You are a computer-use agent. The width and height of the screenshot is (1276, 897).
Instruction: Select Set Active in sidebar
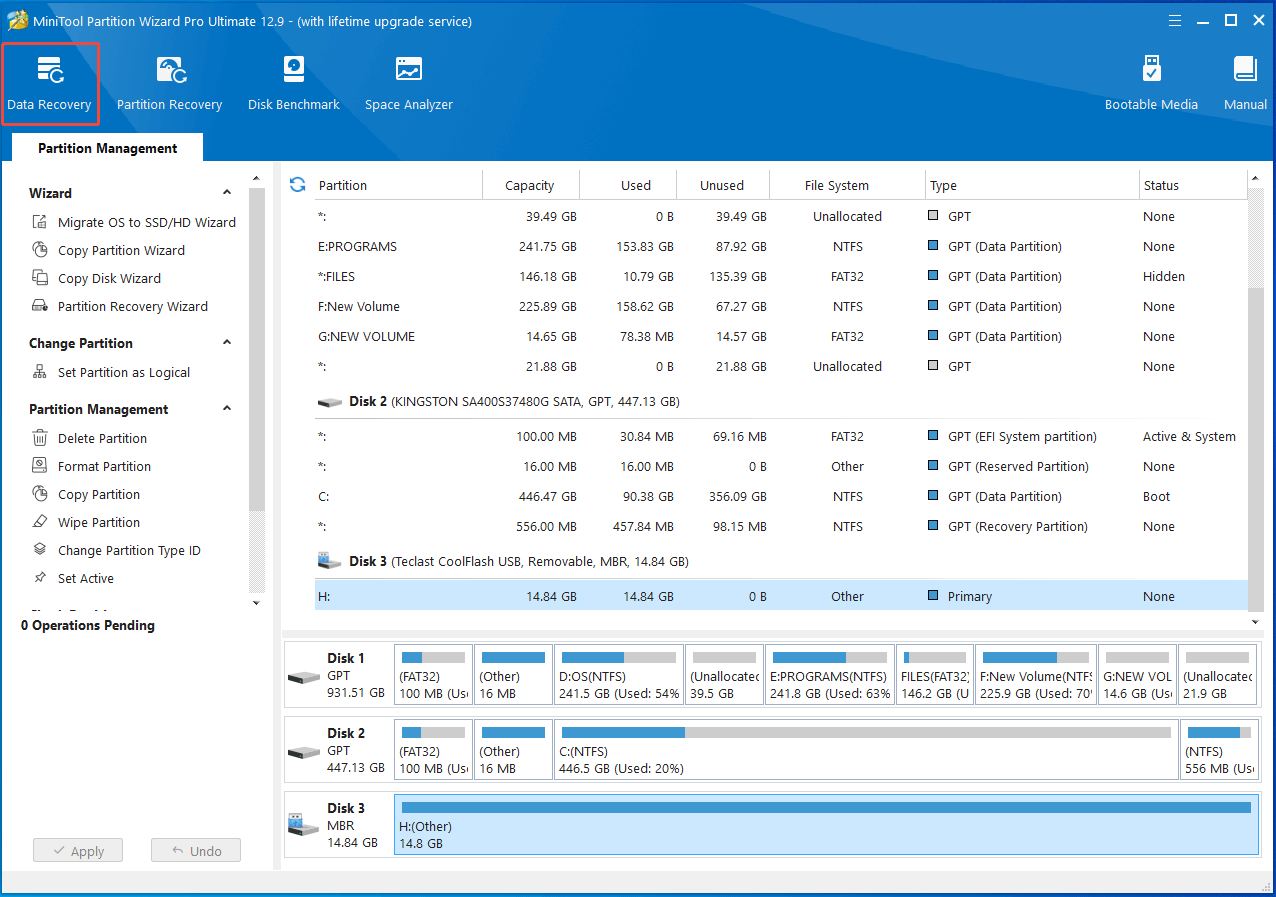[x=73, y=578]
